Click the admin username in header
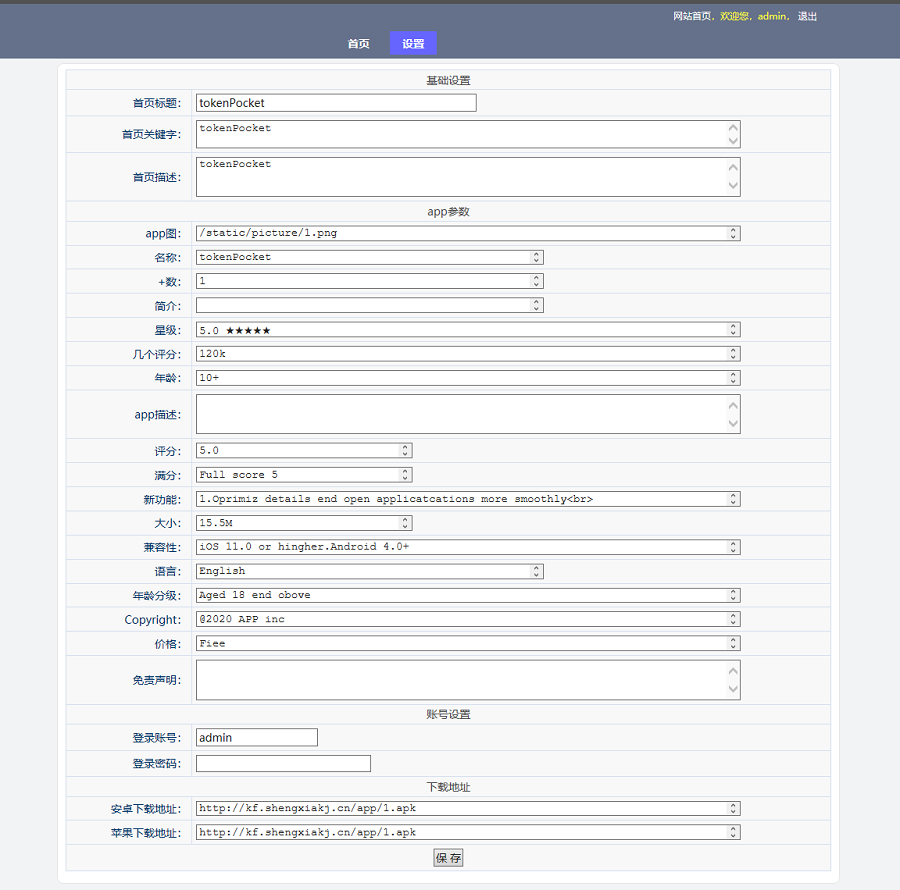 coord(771,16)
